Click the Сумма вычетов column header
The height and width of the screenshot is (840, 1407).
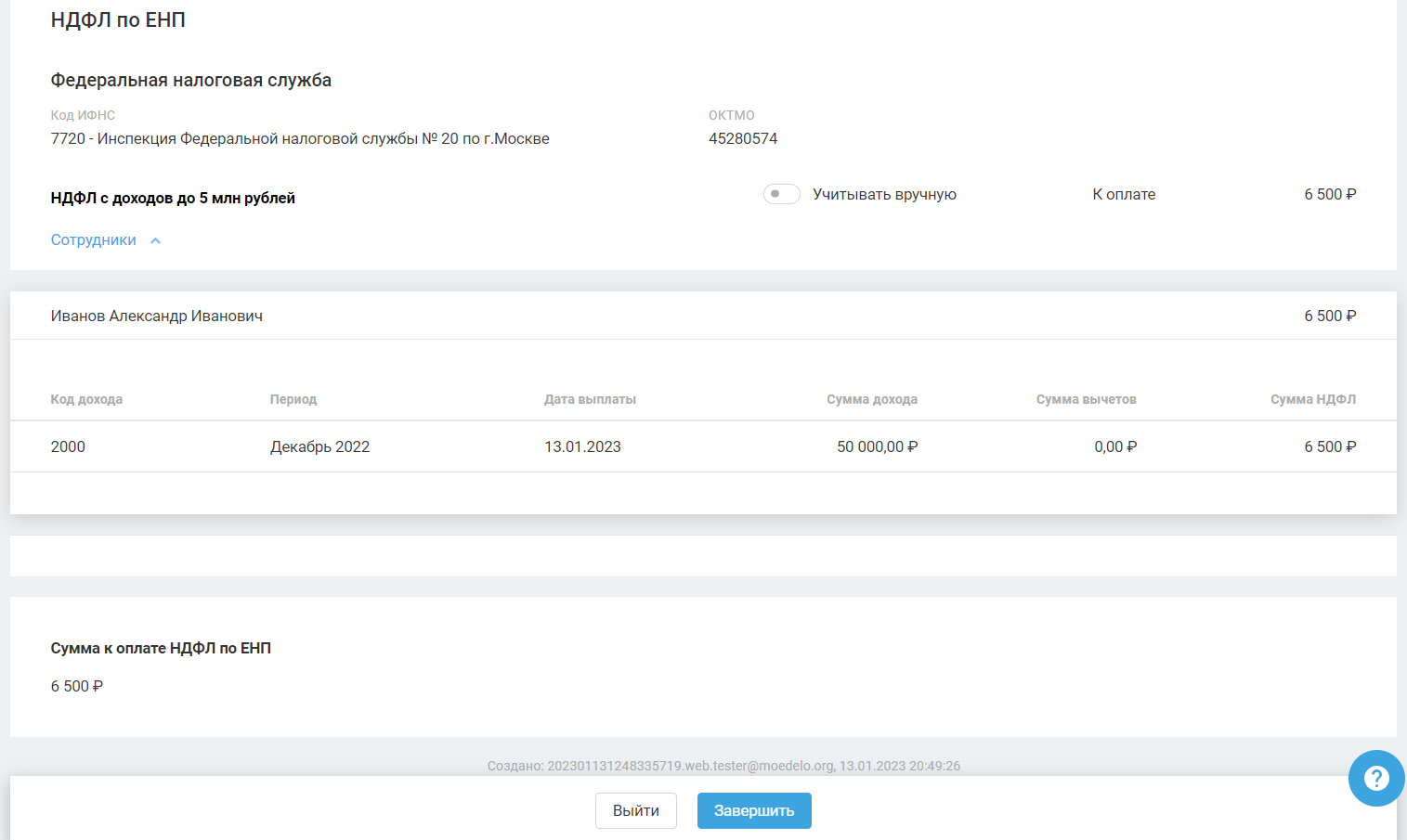pos(1086,399)
